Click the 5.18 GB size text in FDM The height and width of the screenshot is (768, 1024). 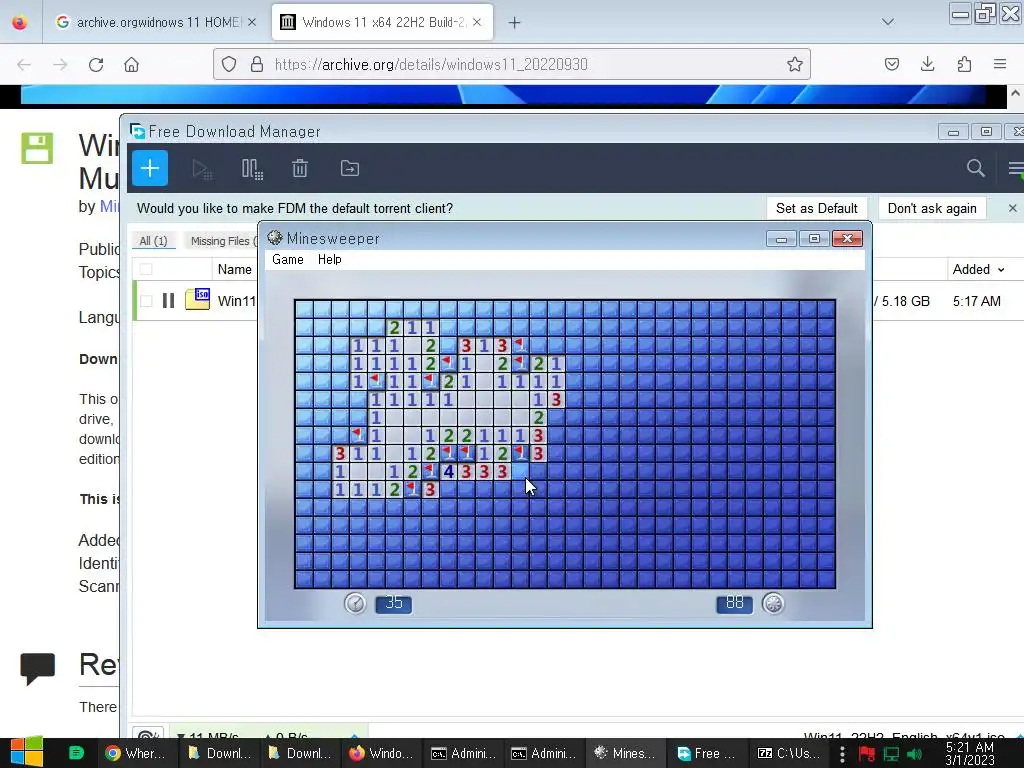905,301
